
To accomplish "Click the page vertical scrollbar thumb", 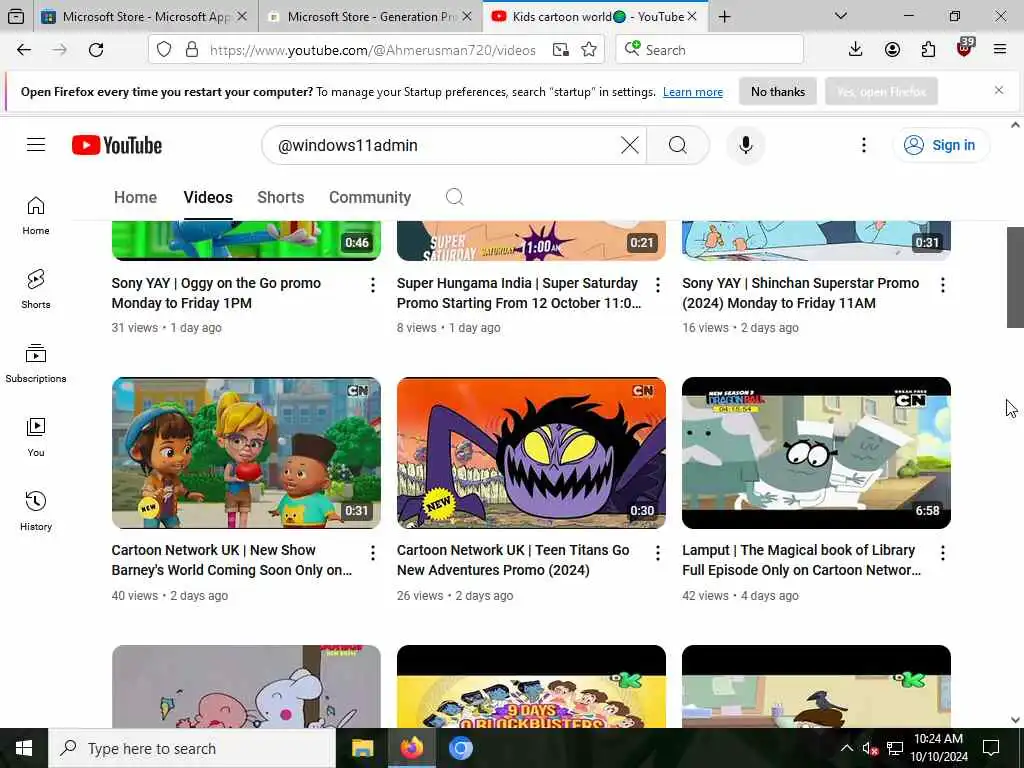I will pos(1014,277).
